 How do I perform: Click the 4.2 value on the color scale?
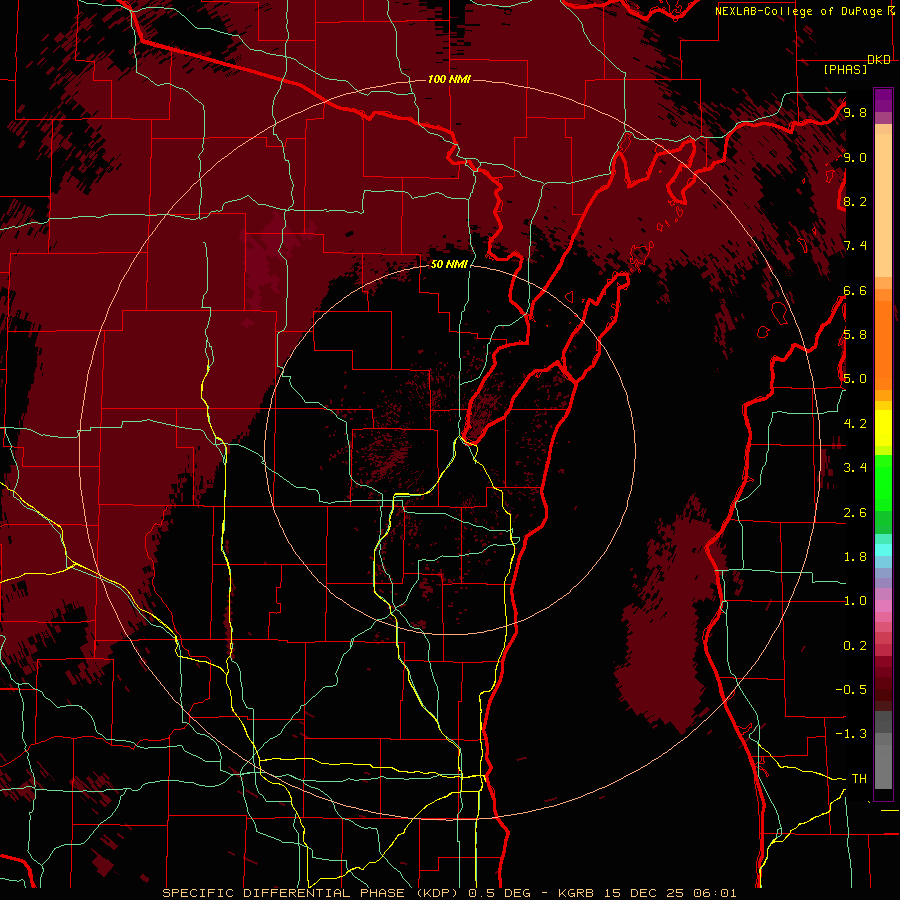click(x=855, y=424)
